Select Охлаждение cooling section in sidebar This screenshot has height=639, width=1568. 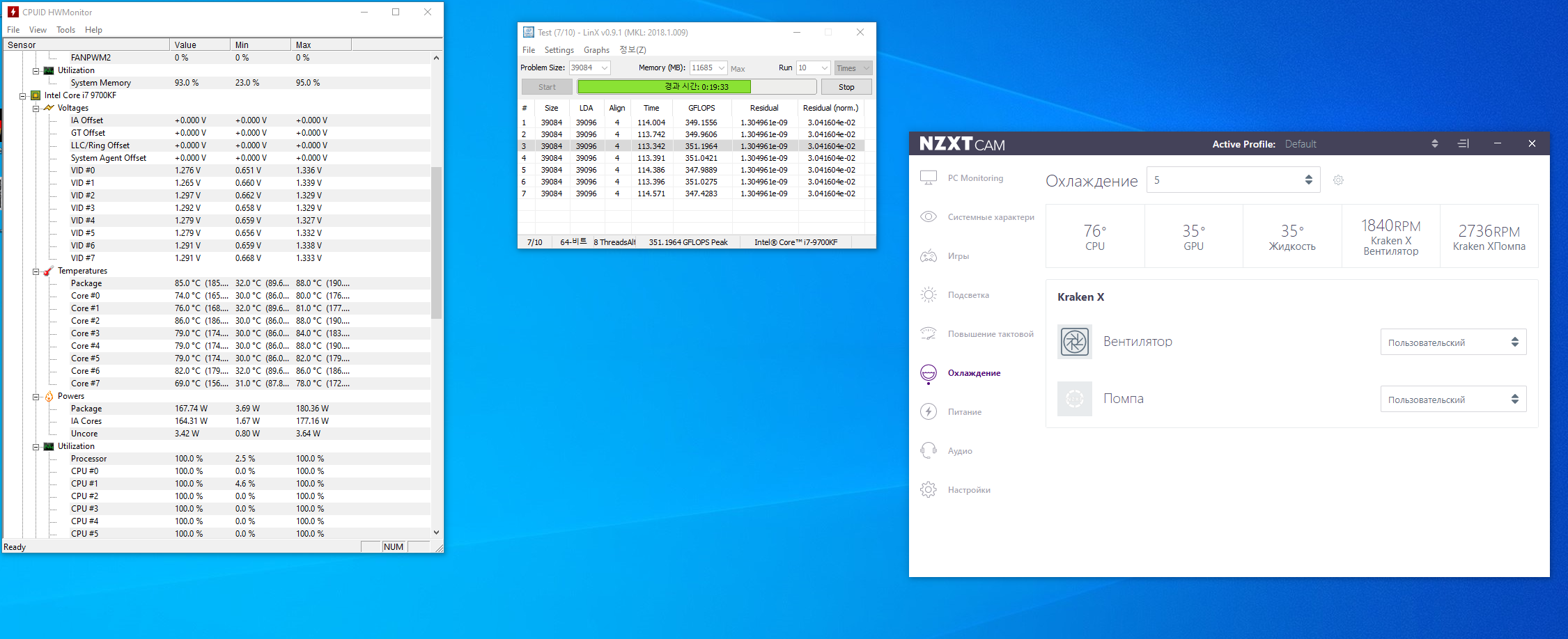coord(974,373)
